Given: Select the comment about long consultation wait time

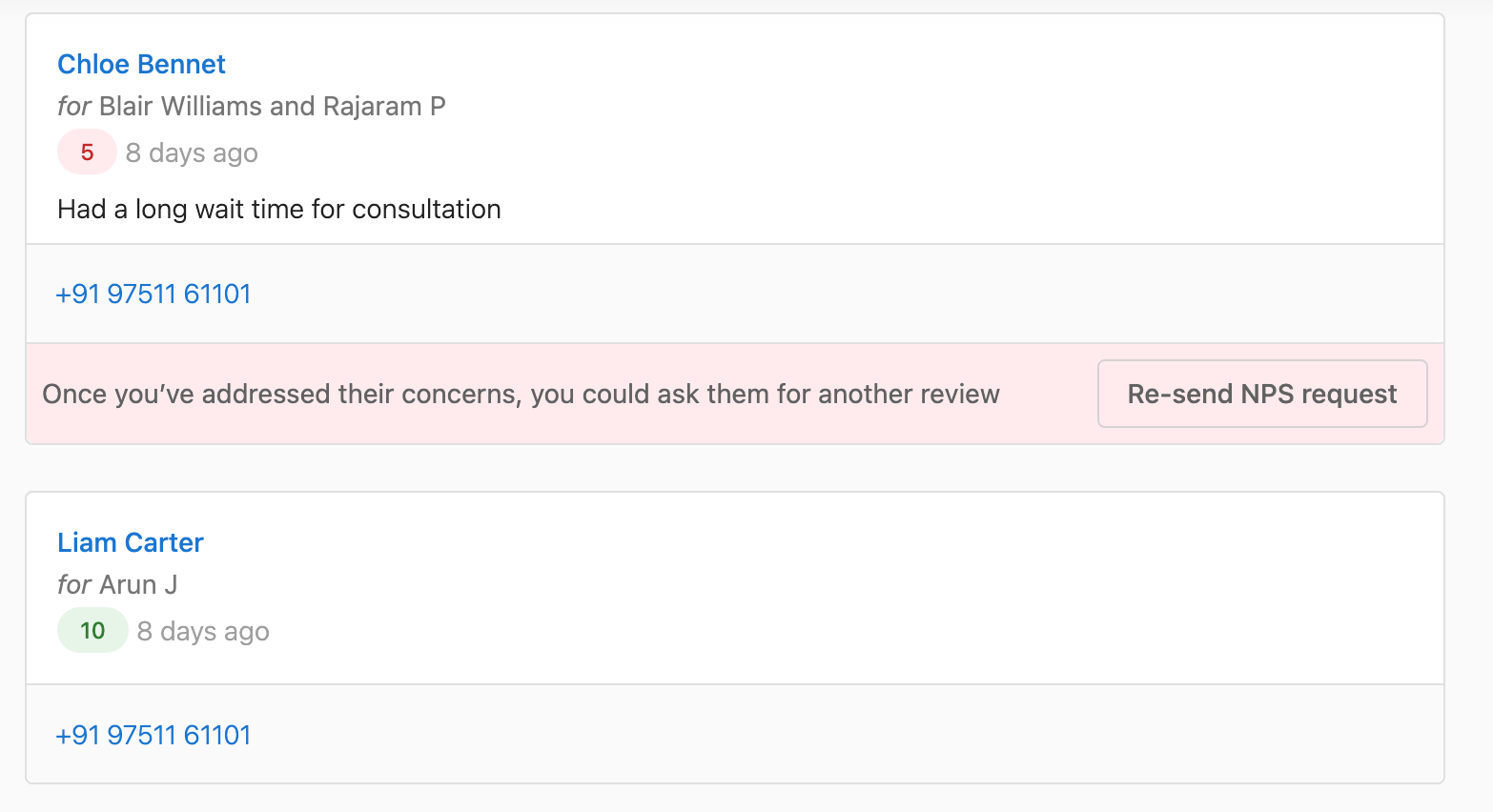Looking at the screenshot, I should [x=279, y=209].
